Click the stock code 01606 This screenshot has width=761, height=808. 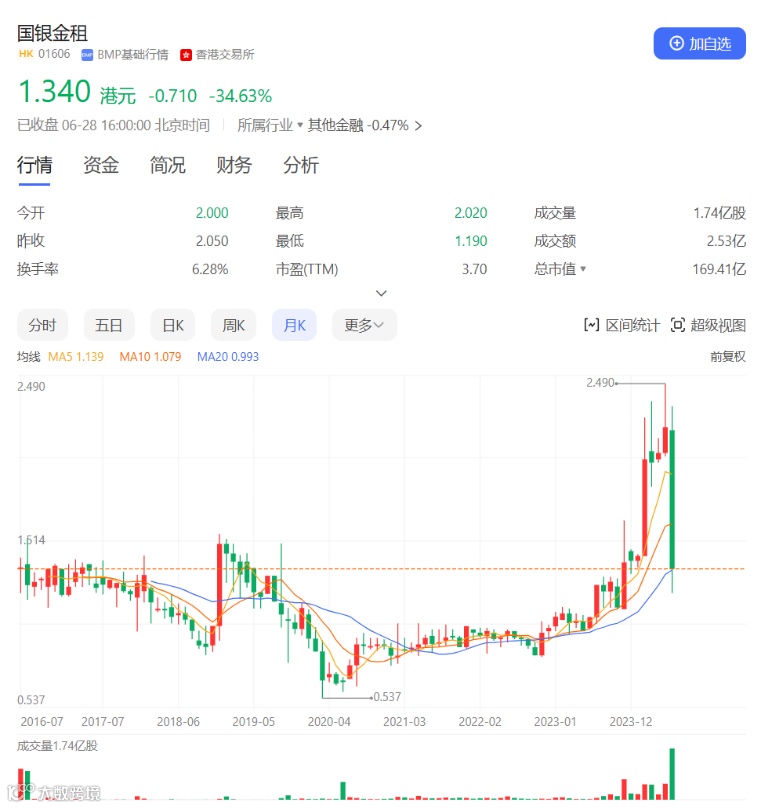click(54, 54)
